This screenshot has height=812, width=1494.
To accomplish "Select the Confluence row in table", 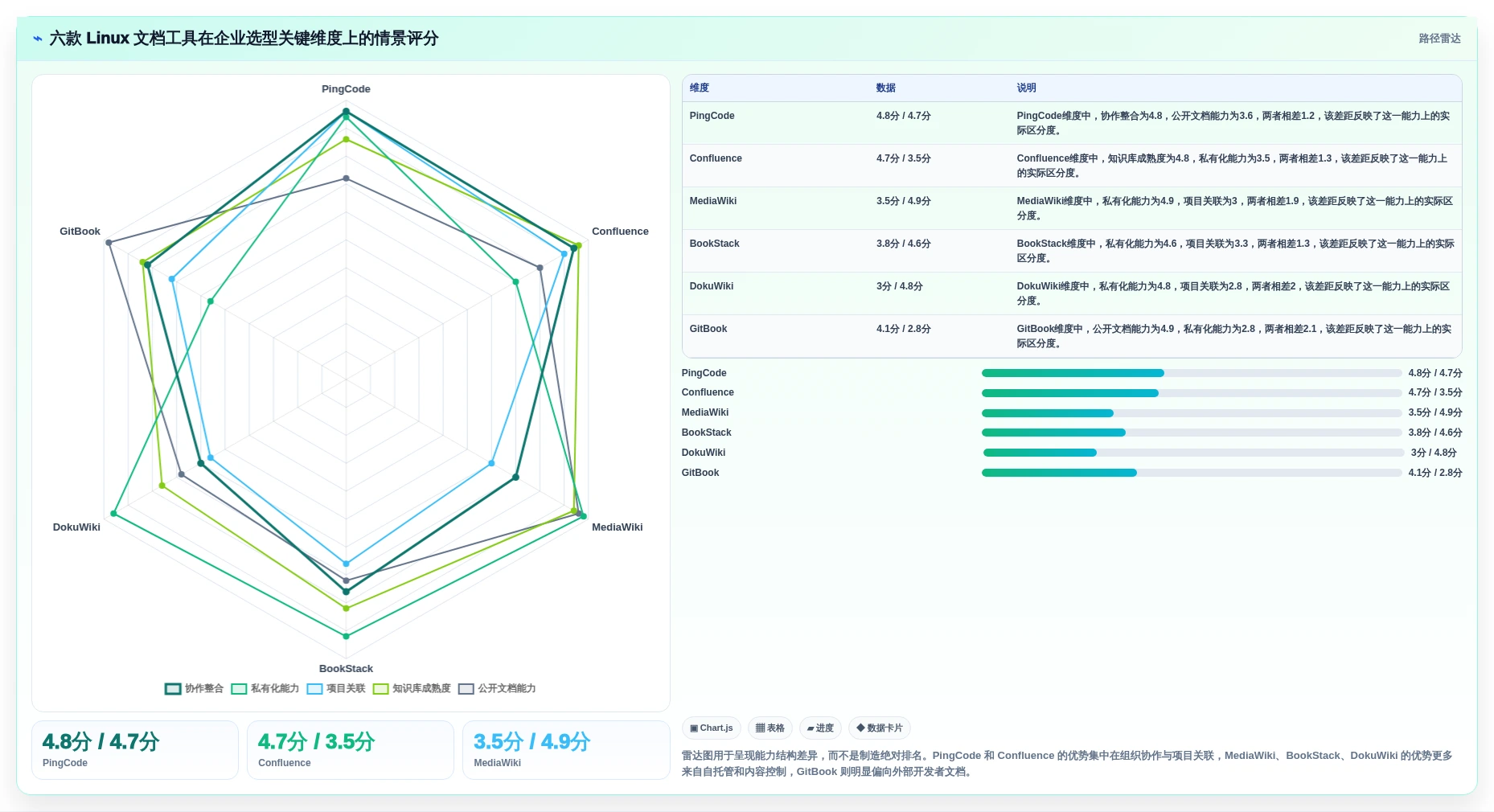I will coord(1072,166).
